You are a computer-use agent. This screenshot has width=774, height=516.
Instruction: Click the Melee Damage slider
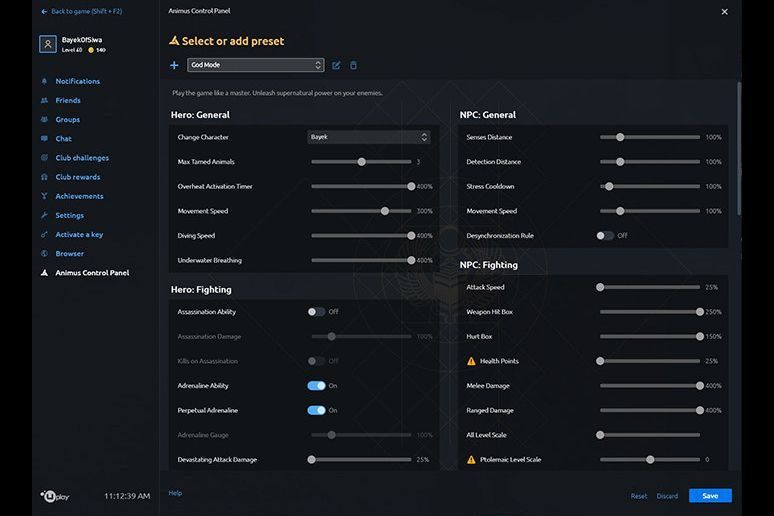(x=650, y=386)
